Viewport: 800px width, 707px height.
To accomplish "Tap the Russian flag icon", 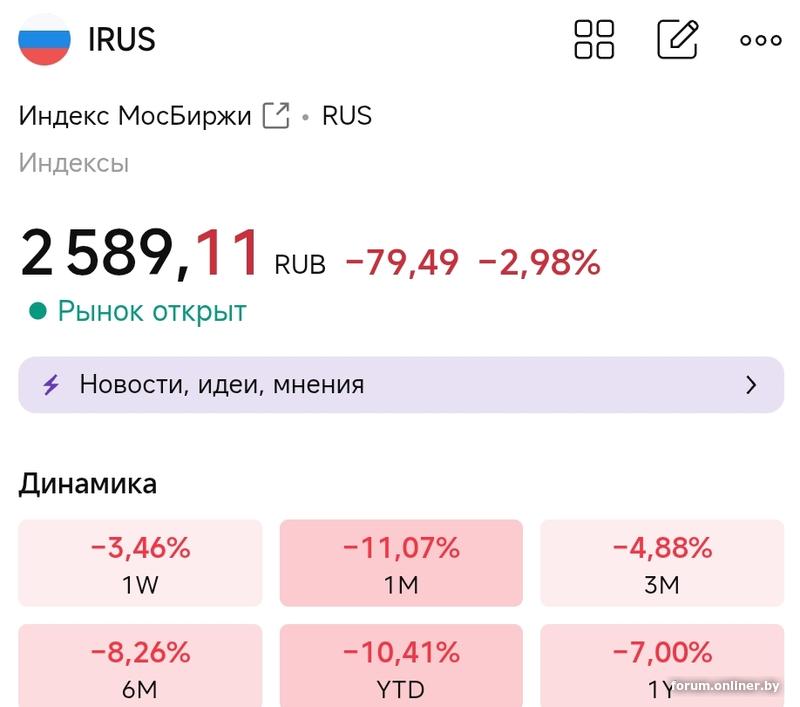I will coord(45,40).
